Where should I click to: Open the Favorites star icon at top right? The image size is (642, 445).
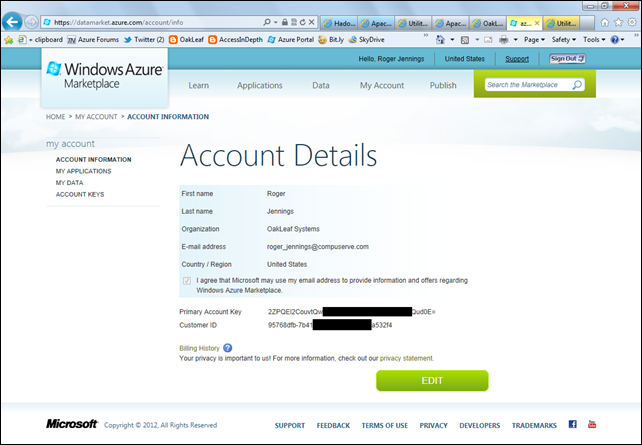[x=618, y=23]
